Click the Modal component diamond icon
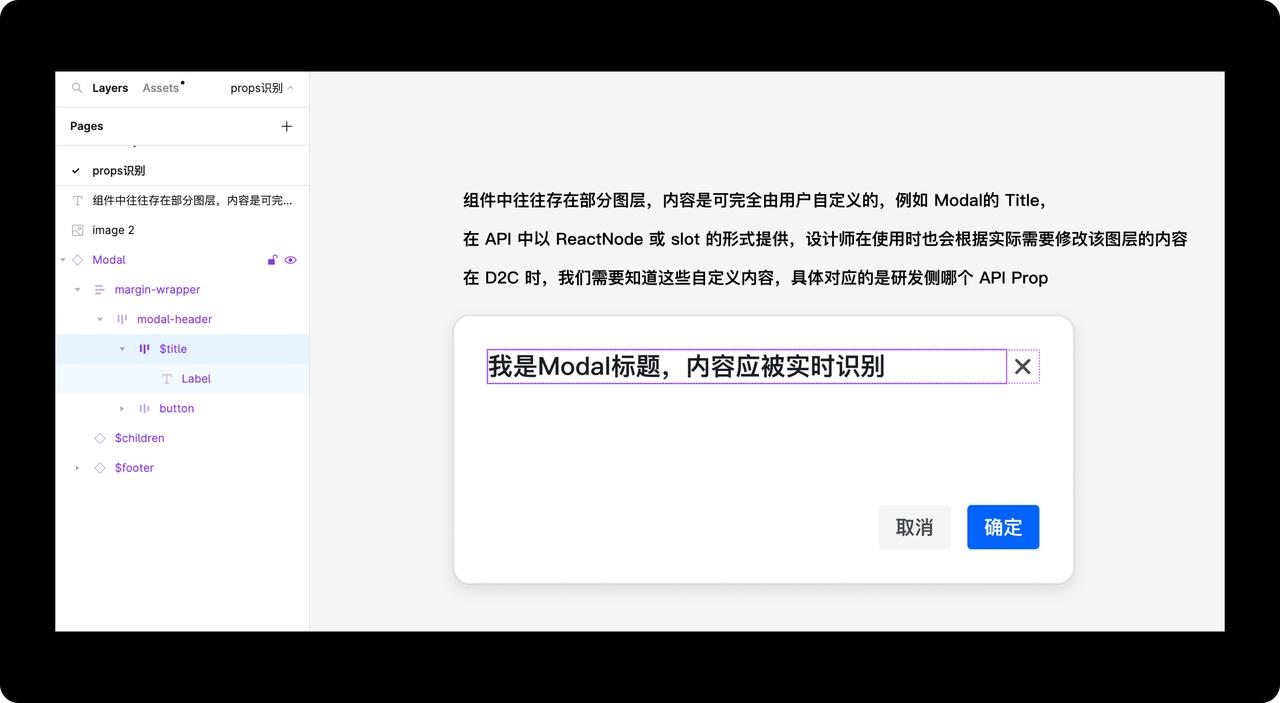The height and width of the screenshot is (703, 1280). [78, 260]
